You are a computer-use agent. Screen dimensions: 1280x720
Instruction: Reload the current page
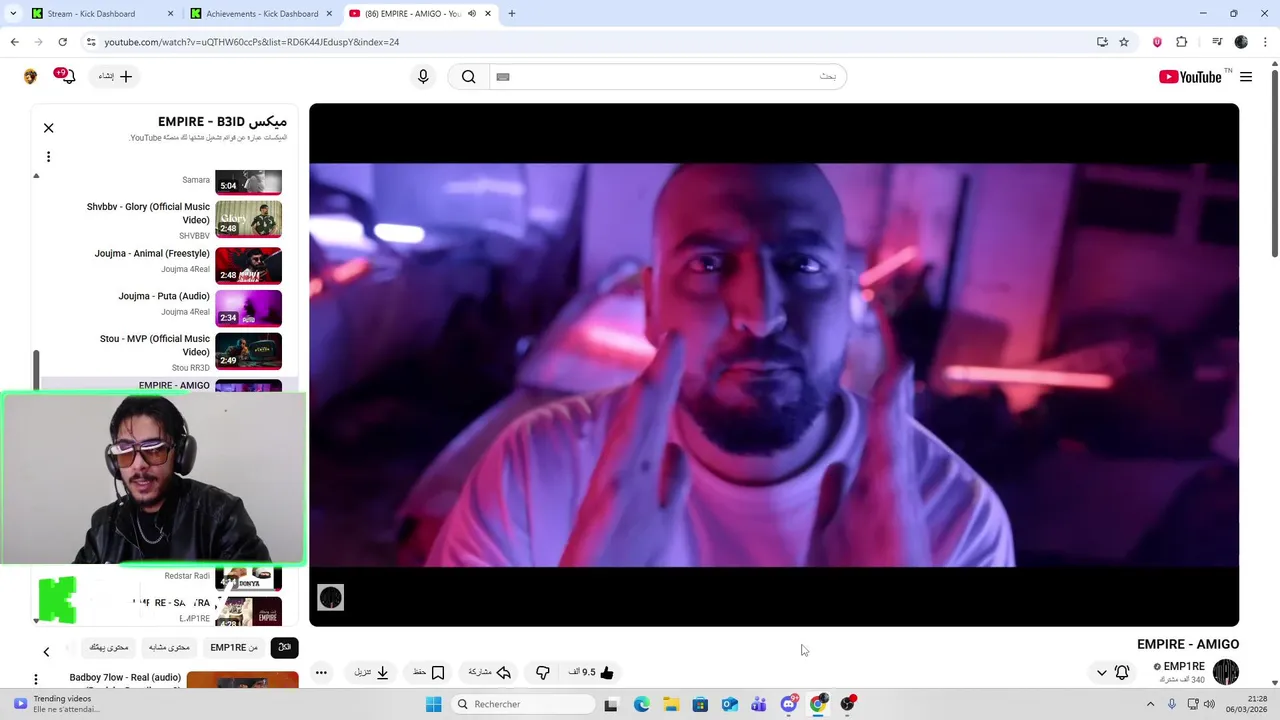click(62, 42)
